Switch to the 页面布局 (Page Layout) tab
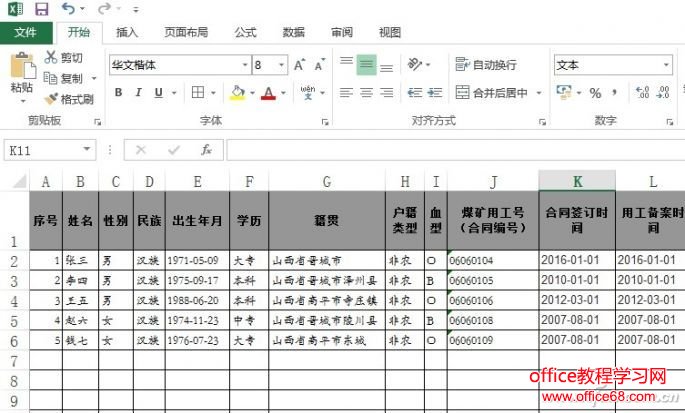This screenshot has width=685, height=413. 187,32
